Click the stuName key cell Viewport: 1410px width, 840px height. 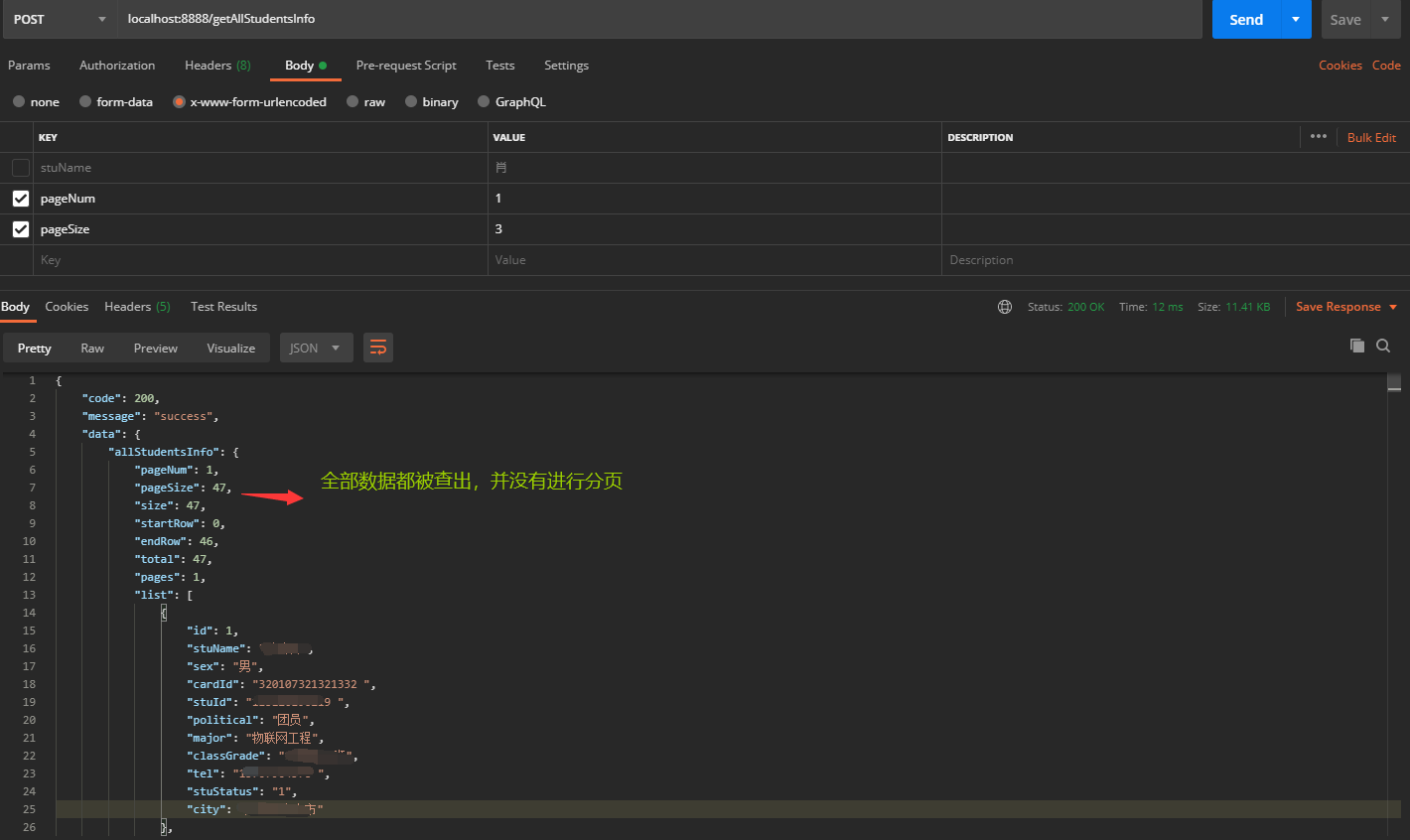click(262, 168)
